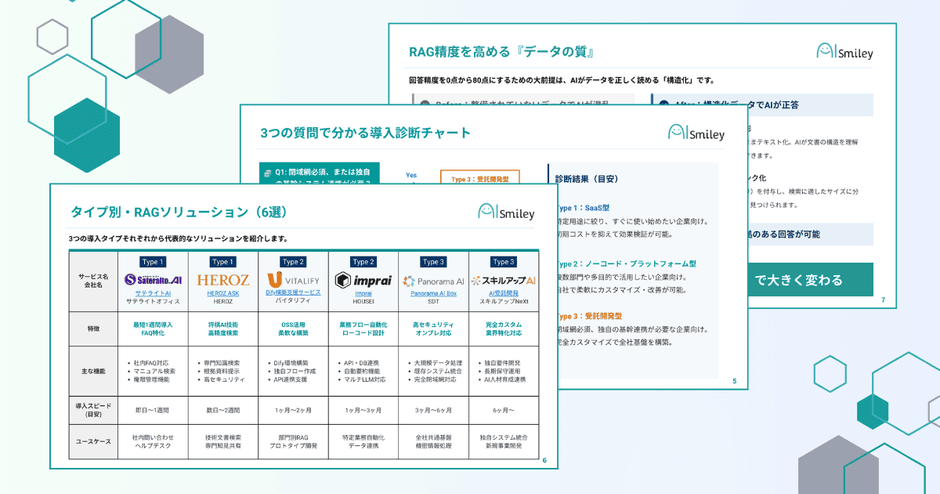Select the 3つの質問で分かる導入診断チャート slide title
940x494 pixels.
[365, 132]
